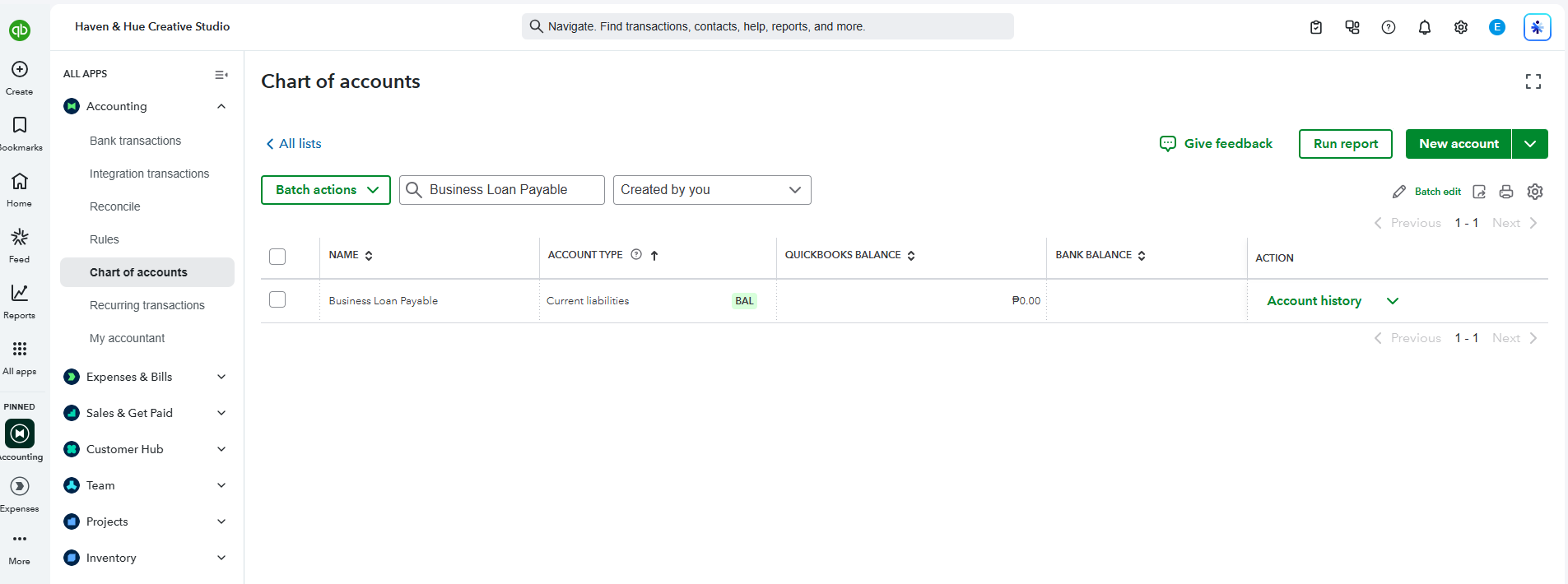Open Rules menu item

(104, 239)
